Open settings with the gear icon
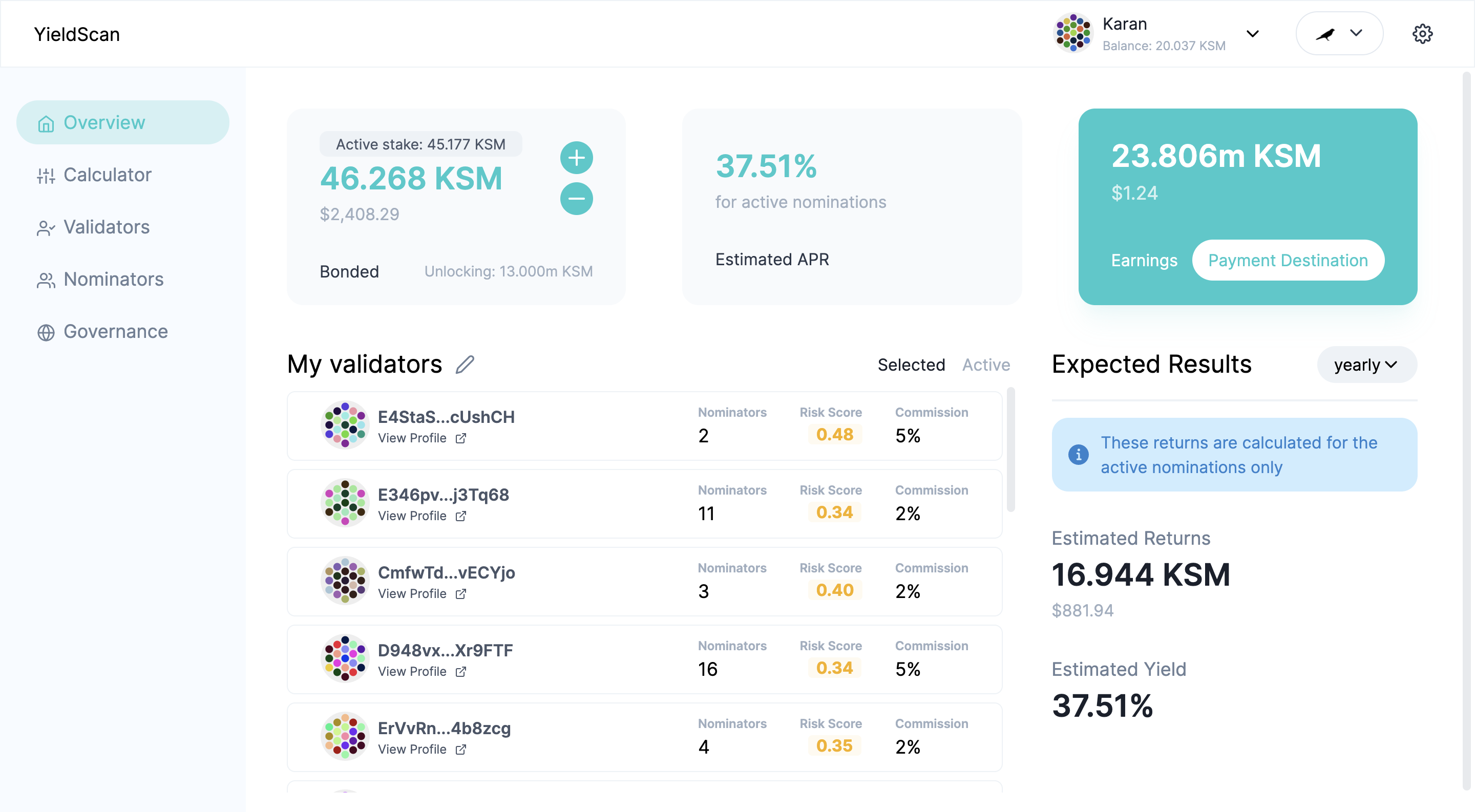Viewport: 1475px width, 812px height. [1422, 34]
